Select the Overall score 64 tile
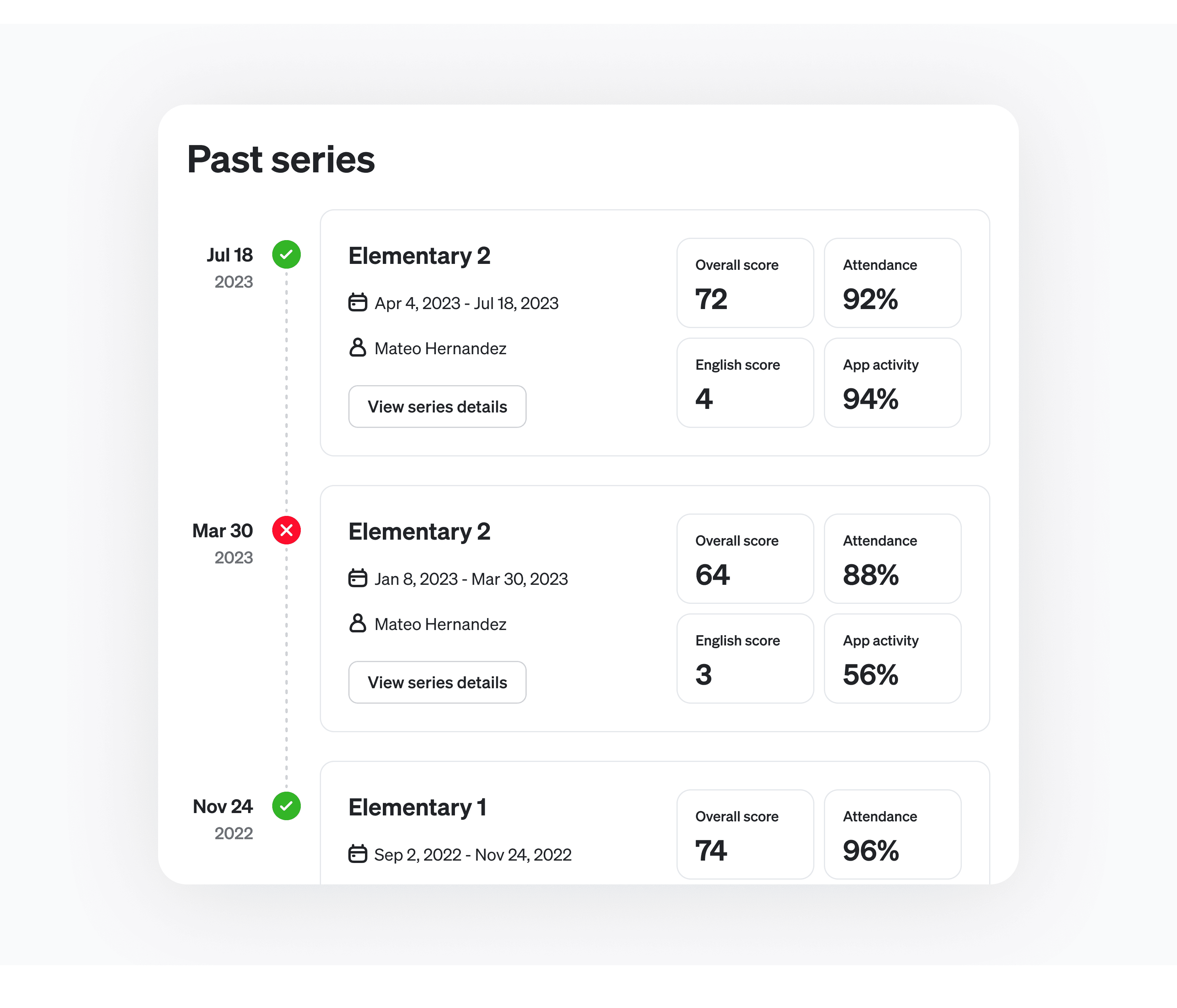The height and width of the screenshot is (1008, 1177). pos(745,559)
